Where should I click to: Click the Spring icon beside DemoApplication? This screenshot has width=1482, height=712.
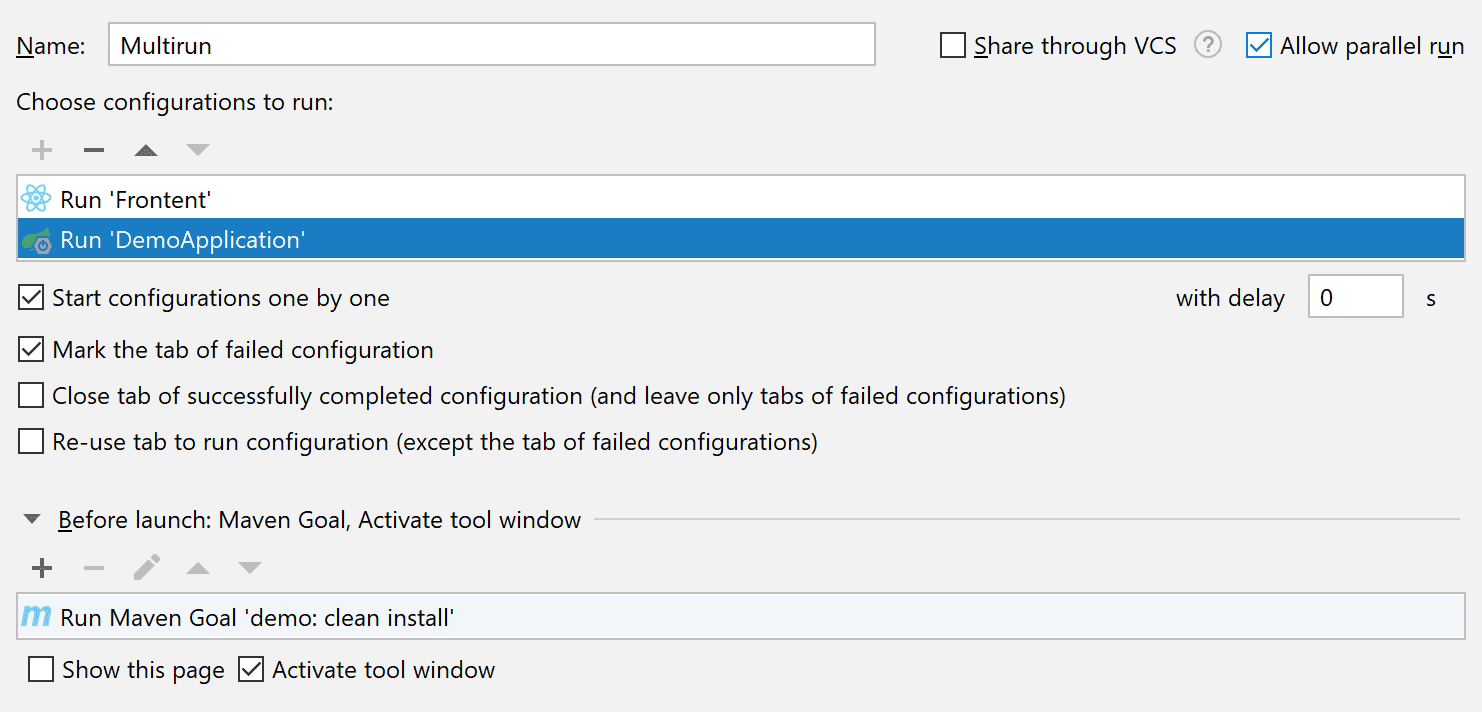[x=36, y=241]
